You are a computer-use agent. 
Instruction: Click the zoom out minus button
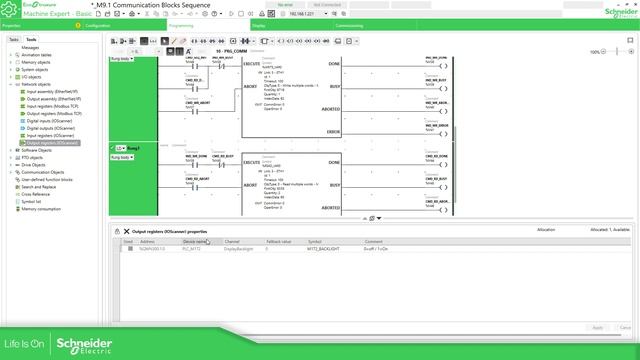[603, 51]
